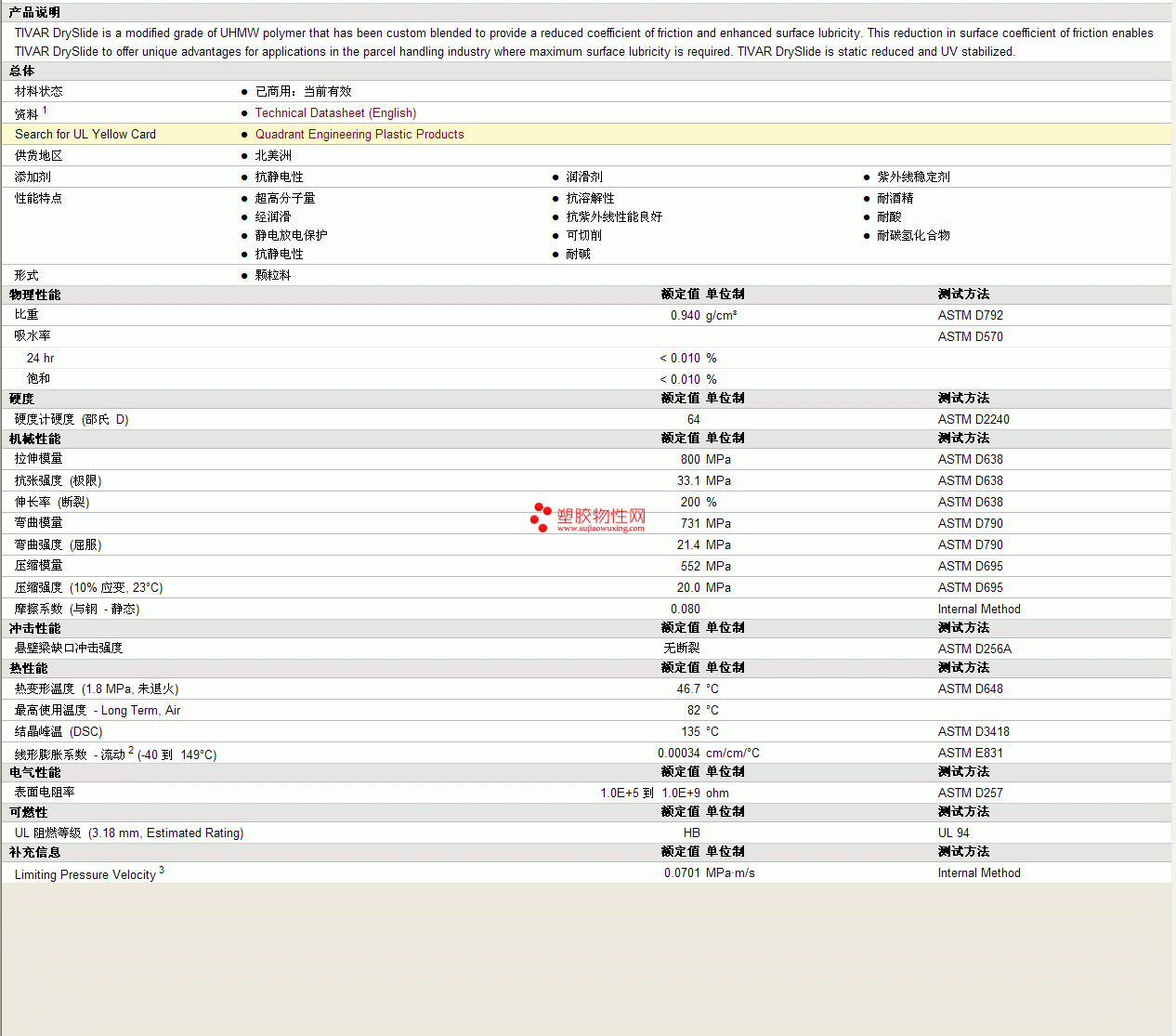
Task: Click the 抗张强度 value 33.1
Action: click(x=688, y=480)
